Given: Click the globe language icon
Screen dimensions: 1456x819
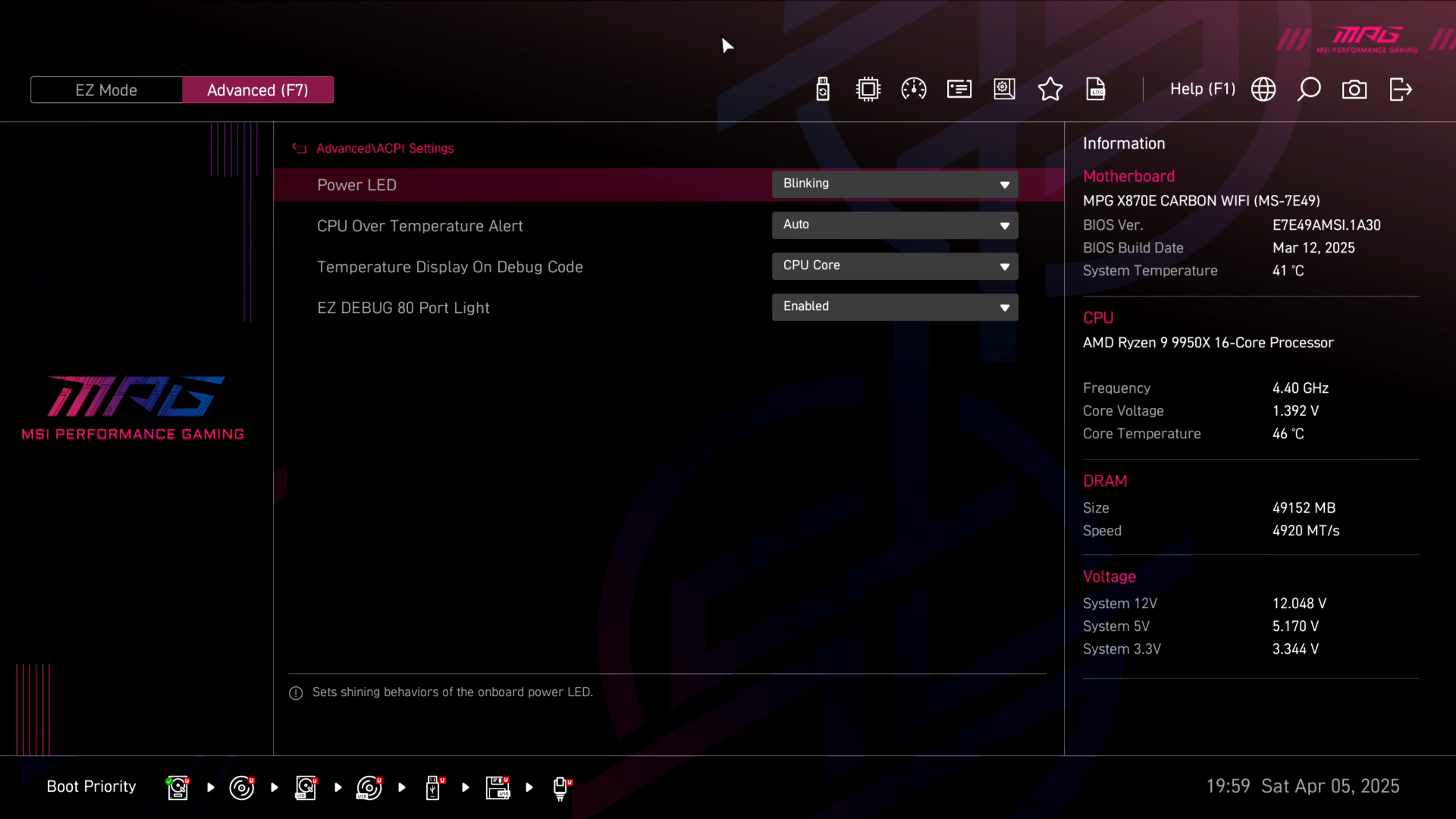Looking at the screenshot, I should click(x=1263, y=89).
